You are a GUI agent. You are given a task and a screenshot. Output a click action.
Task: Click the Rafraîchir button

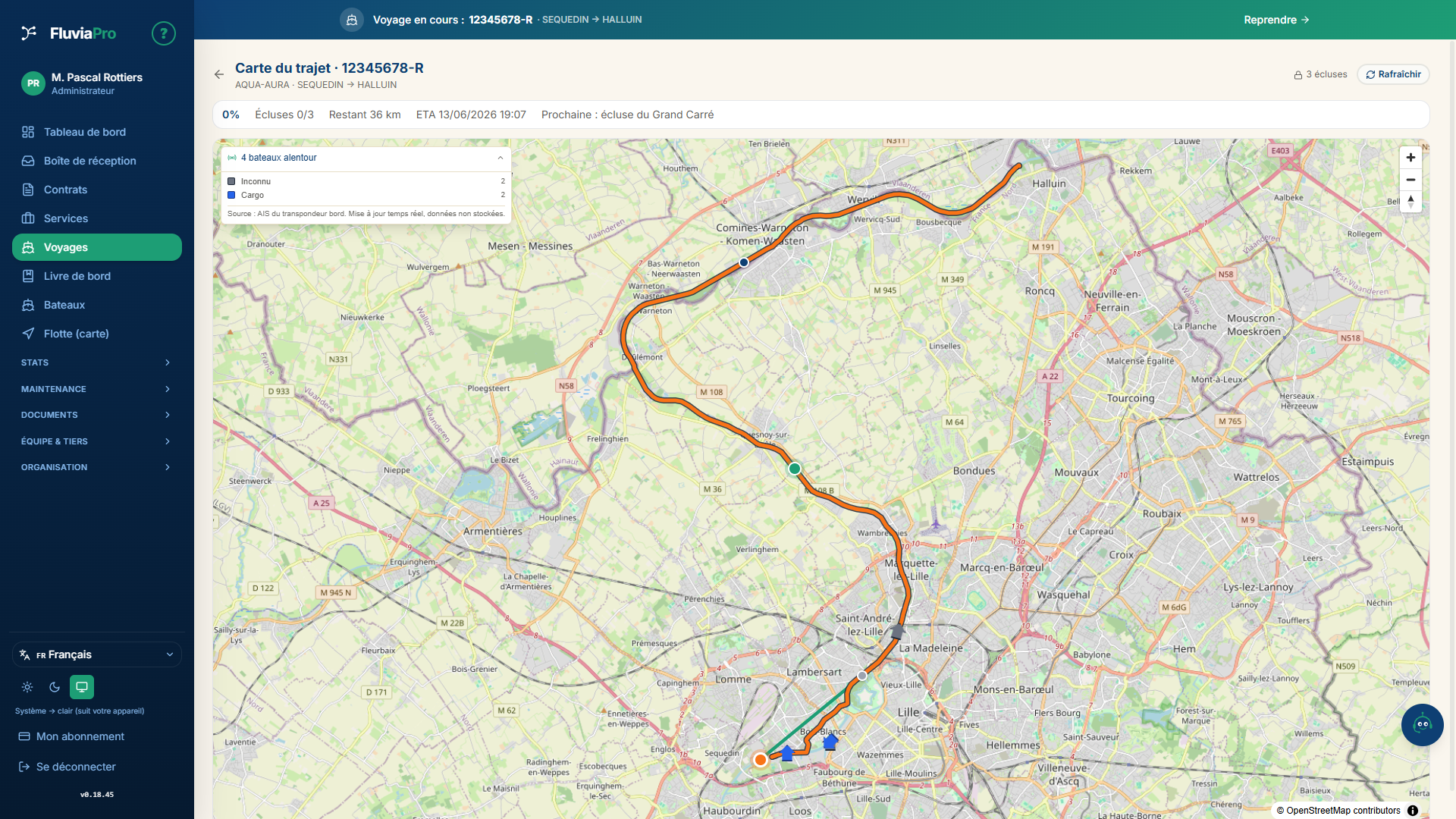pyautogui.click(x=1393, y=74)
